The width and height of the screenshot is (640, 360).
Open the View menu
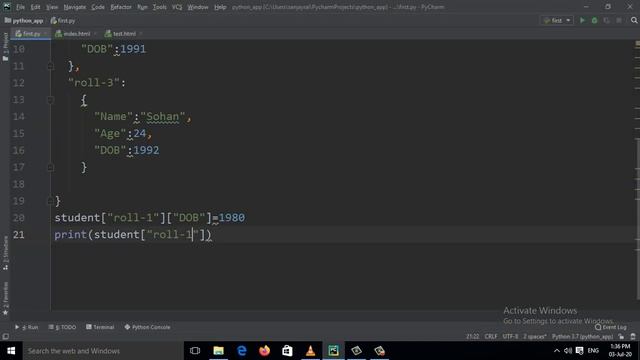(x=52, y=7)
